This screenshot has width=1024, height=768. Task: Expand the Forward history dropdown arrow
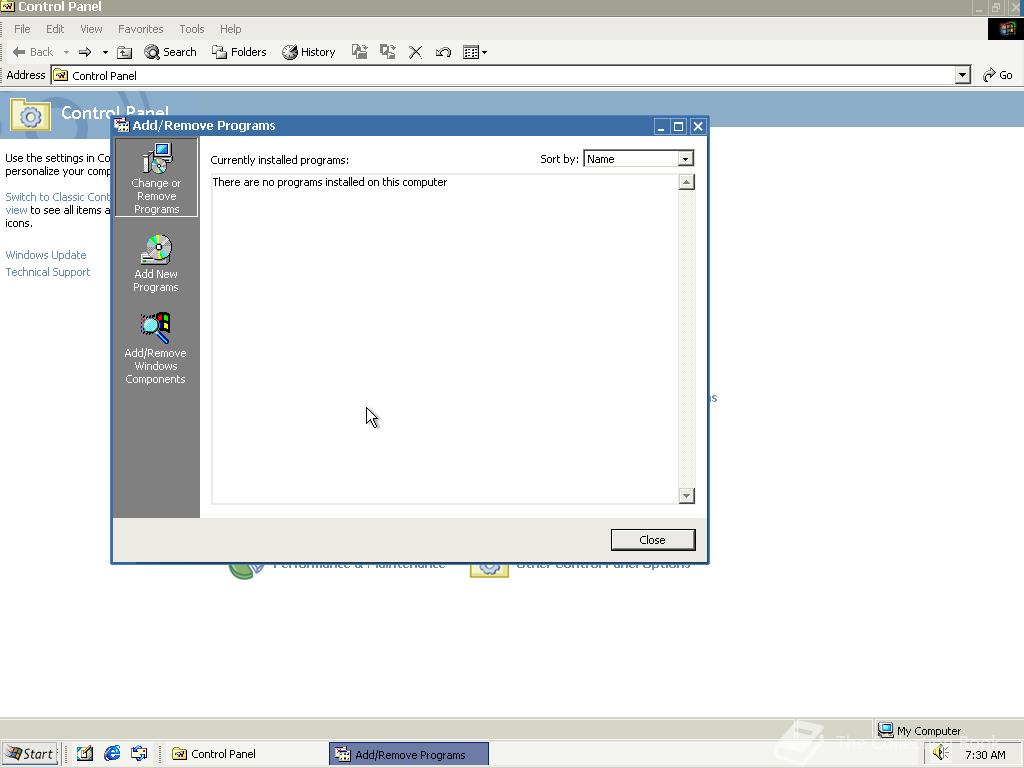tap(104, 52)
